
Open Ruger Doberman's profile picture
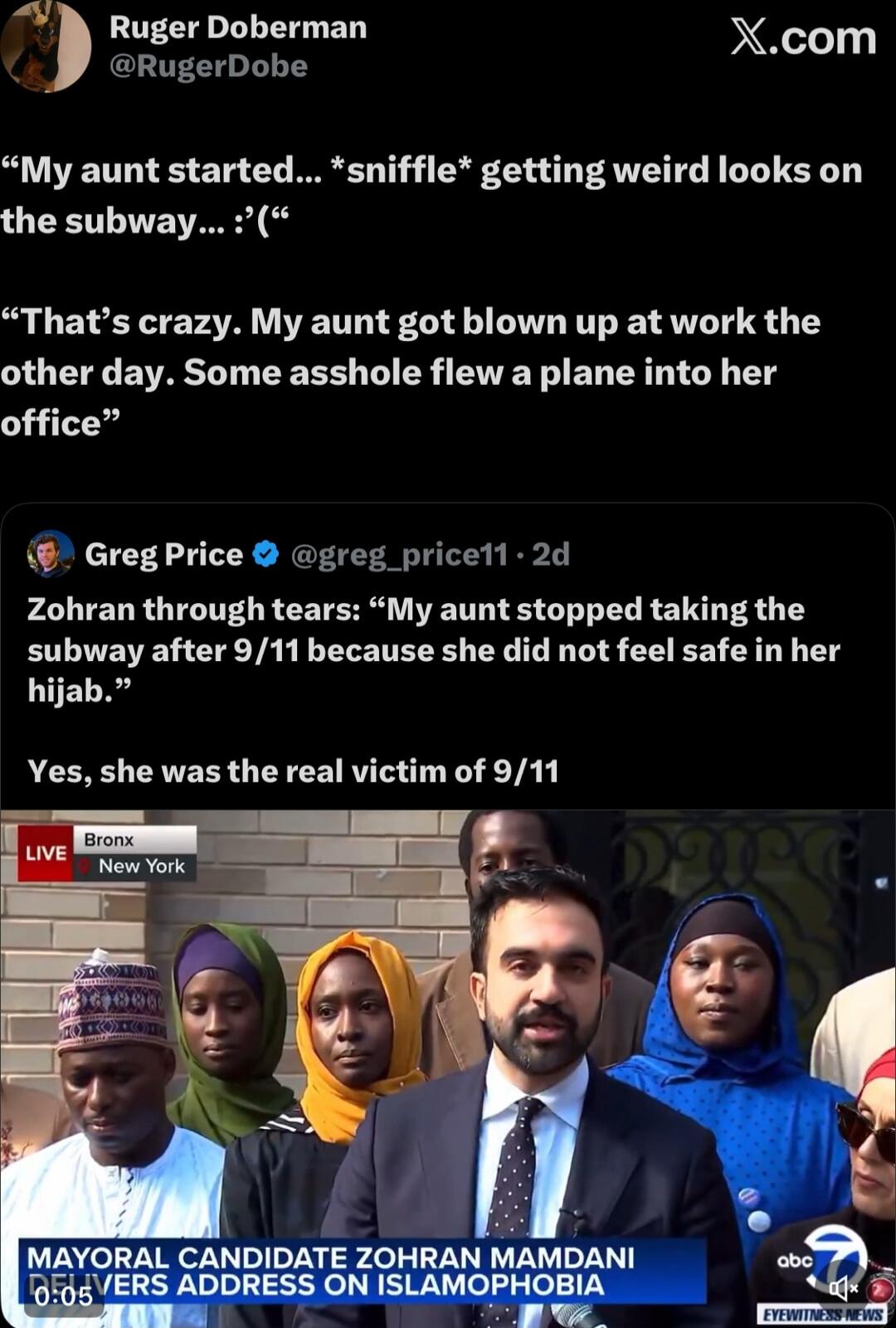pyautogui.click(x=46, y=46)
